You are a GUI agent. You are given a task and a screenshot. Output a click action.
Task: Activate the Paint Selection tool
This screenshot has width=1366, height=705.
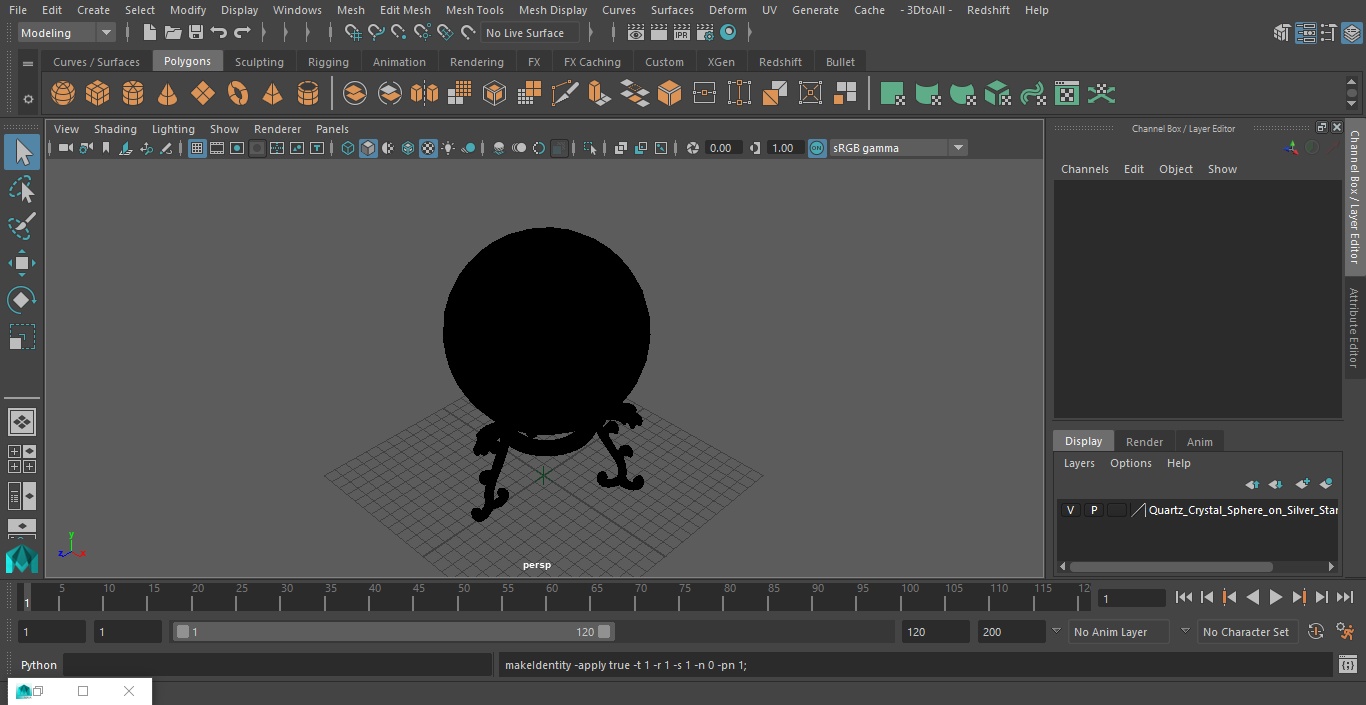[x=22, y=226]
